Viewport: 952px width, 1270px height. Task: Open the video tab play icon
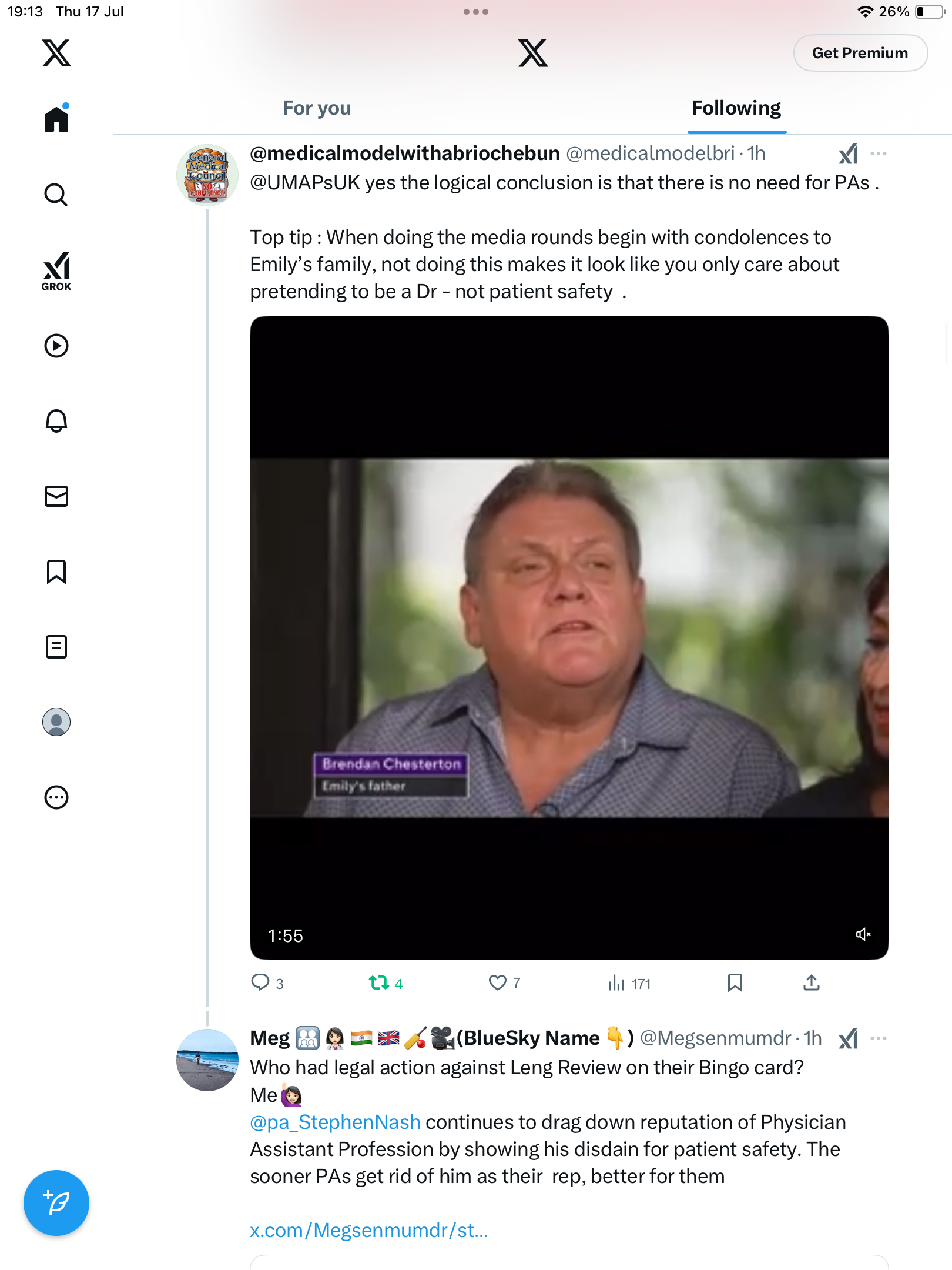click(x=56, y=346)
